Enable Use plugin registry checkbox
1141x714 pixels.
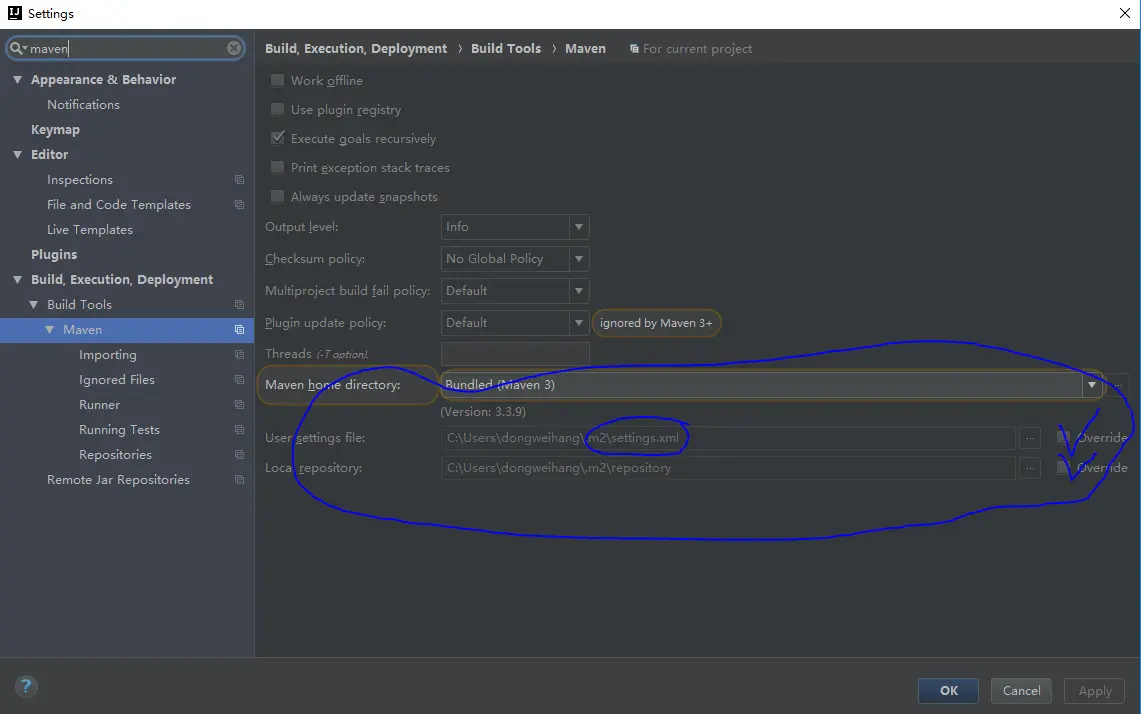(x=277, y=109)
